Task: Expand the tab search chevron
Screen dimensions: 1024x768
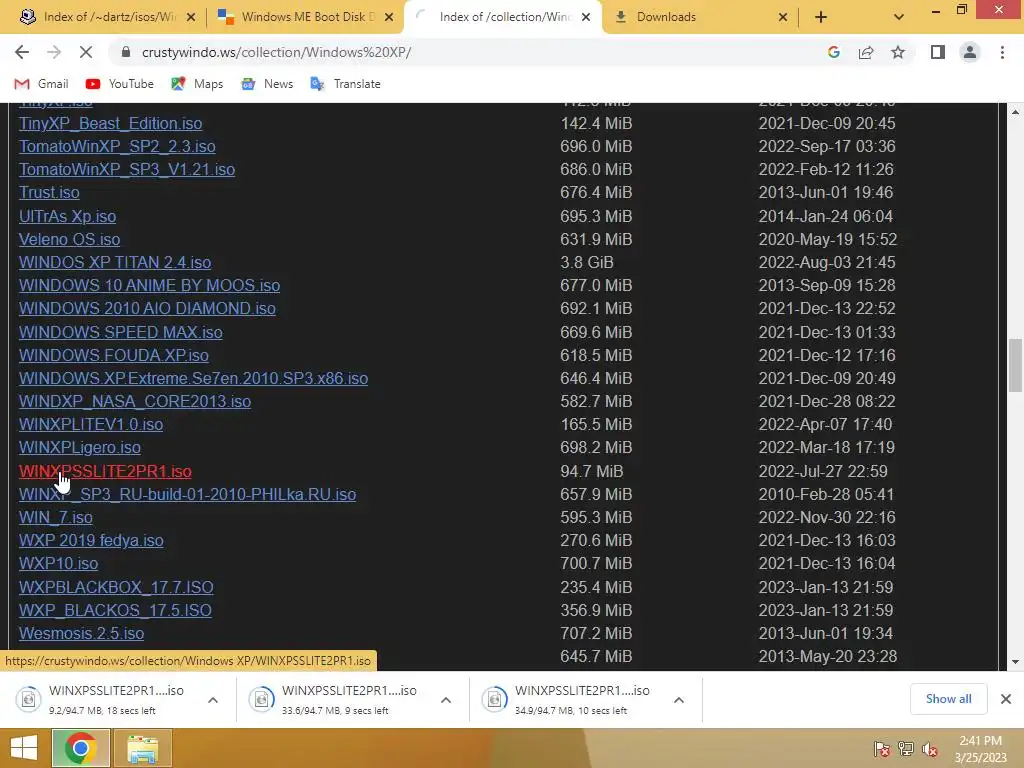Action: pyautogui.click(x=899, y=17)
